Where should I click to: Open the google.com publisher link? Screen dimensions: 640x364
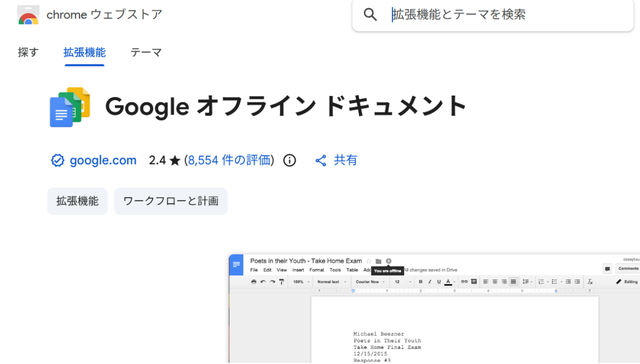[x=103, y=160]
